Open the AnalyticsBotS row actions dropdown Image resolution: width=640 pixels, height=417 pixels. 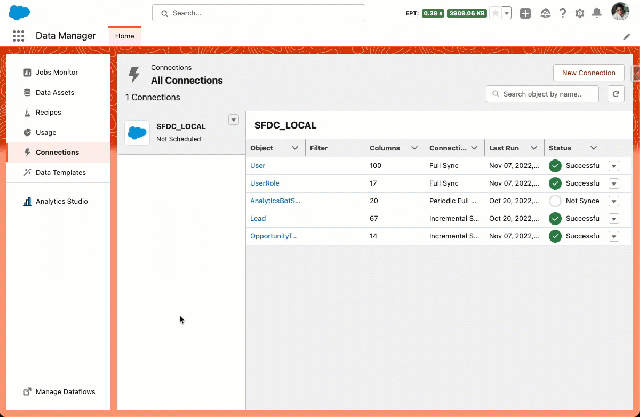tap(613, 201)
